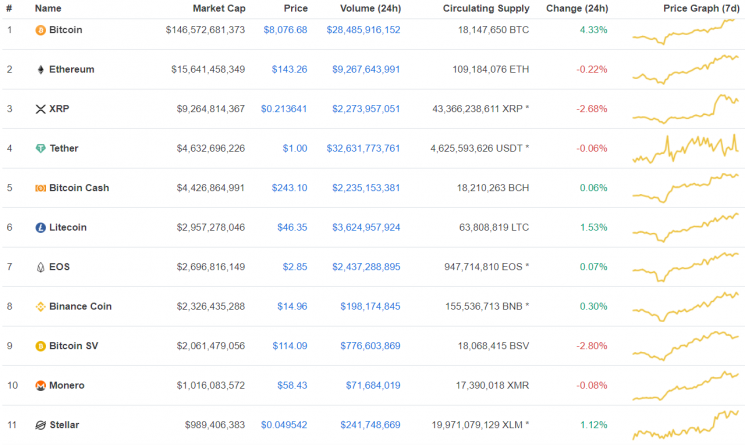Open the Binance Coin name link
Image resolution: width=745 pixels, height=445 pixels.
[x=80, y=306]
